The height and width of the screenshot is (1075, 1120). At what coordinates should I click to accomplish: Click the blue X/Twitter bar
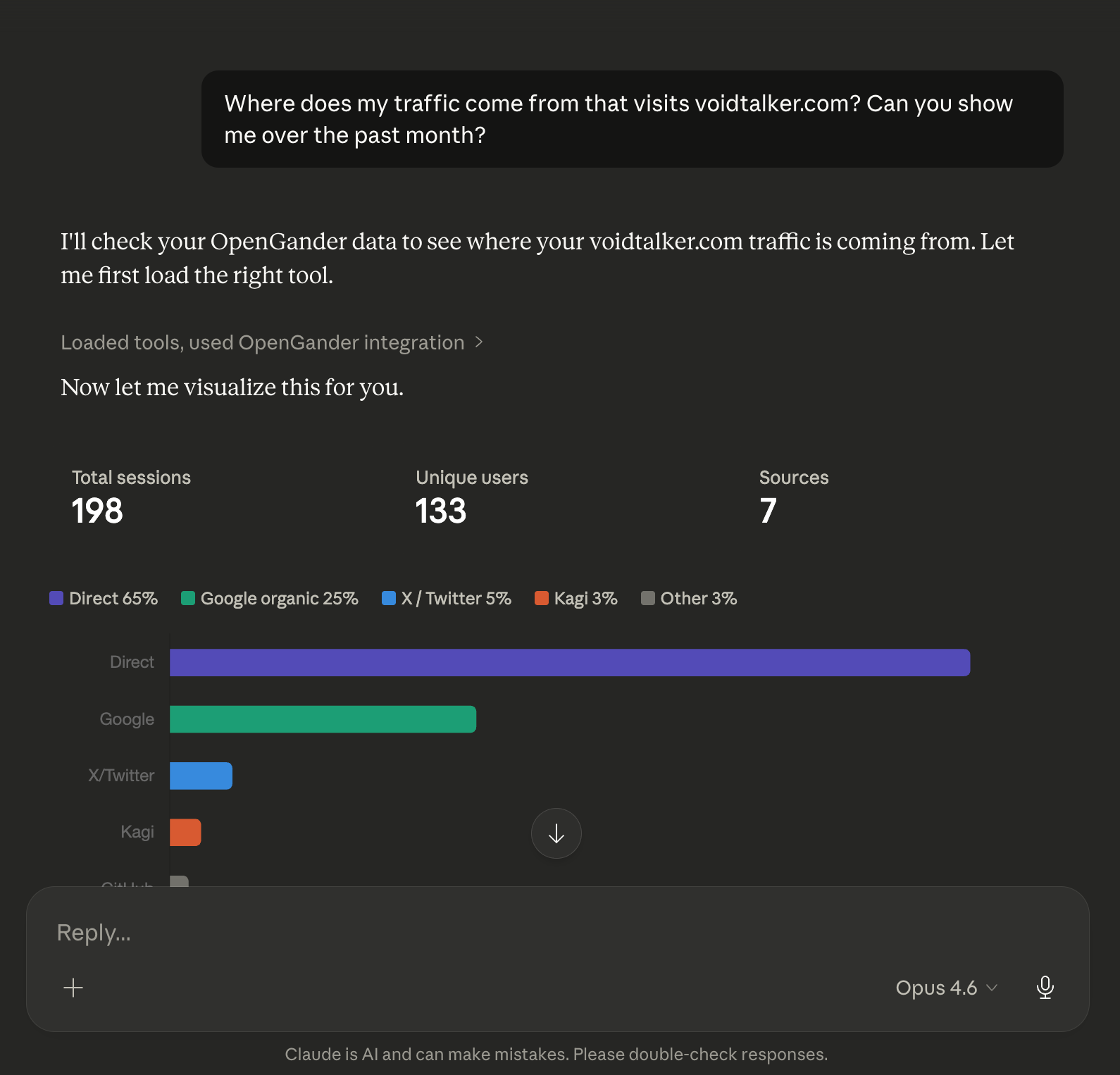click(x=201, y=776)
